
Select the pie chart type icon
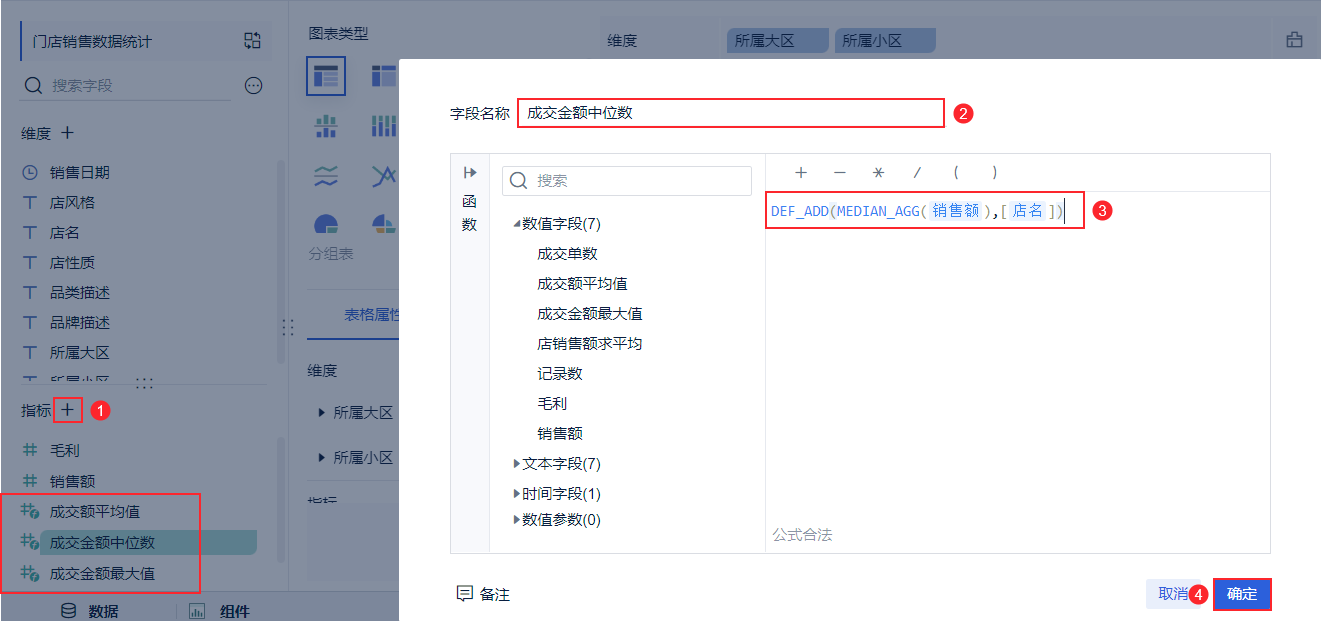point(326,224)
